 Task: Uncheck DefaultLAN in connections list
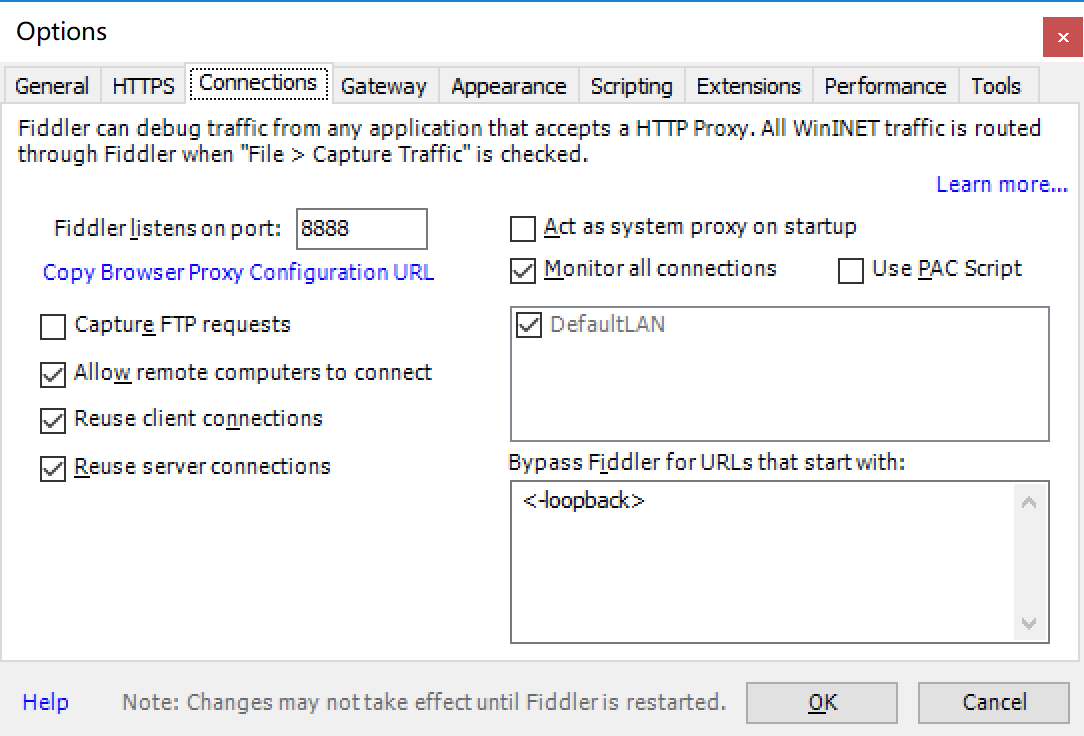(x=529, y=325)
